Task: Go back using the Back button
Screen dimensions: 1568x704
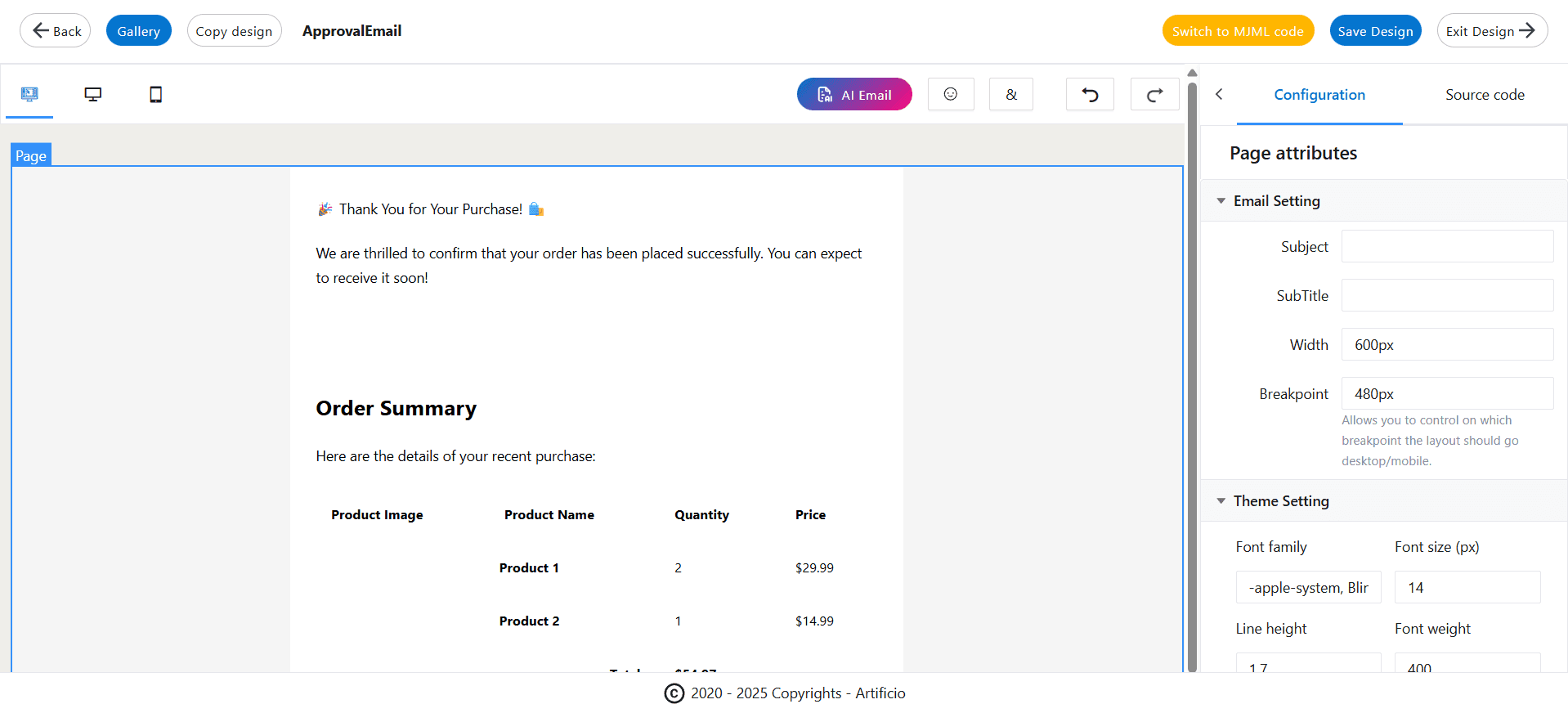Action: [x=56, y=31]
